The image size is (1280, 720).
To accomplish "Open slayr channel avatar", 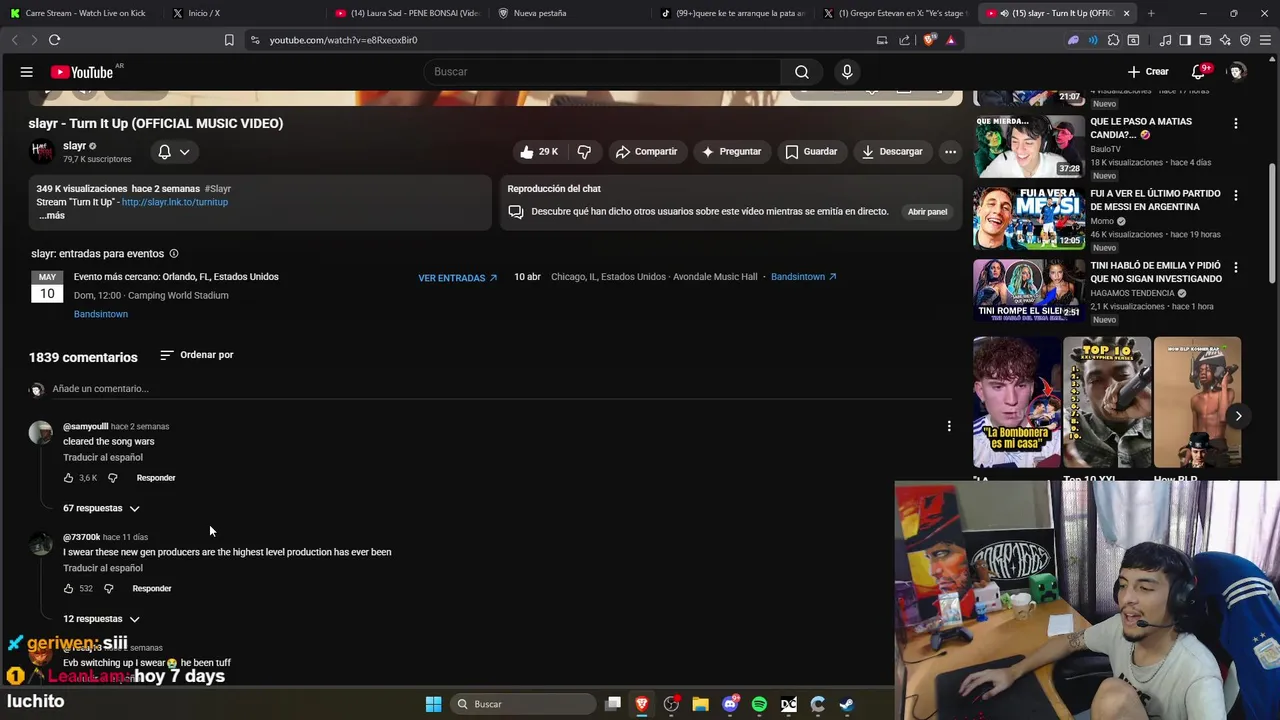I will point(41,152).
